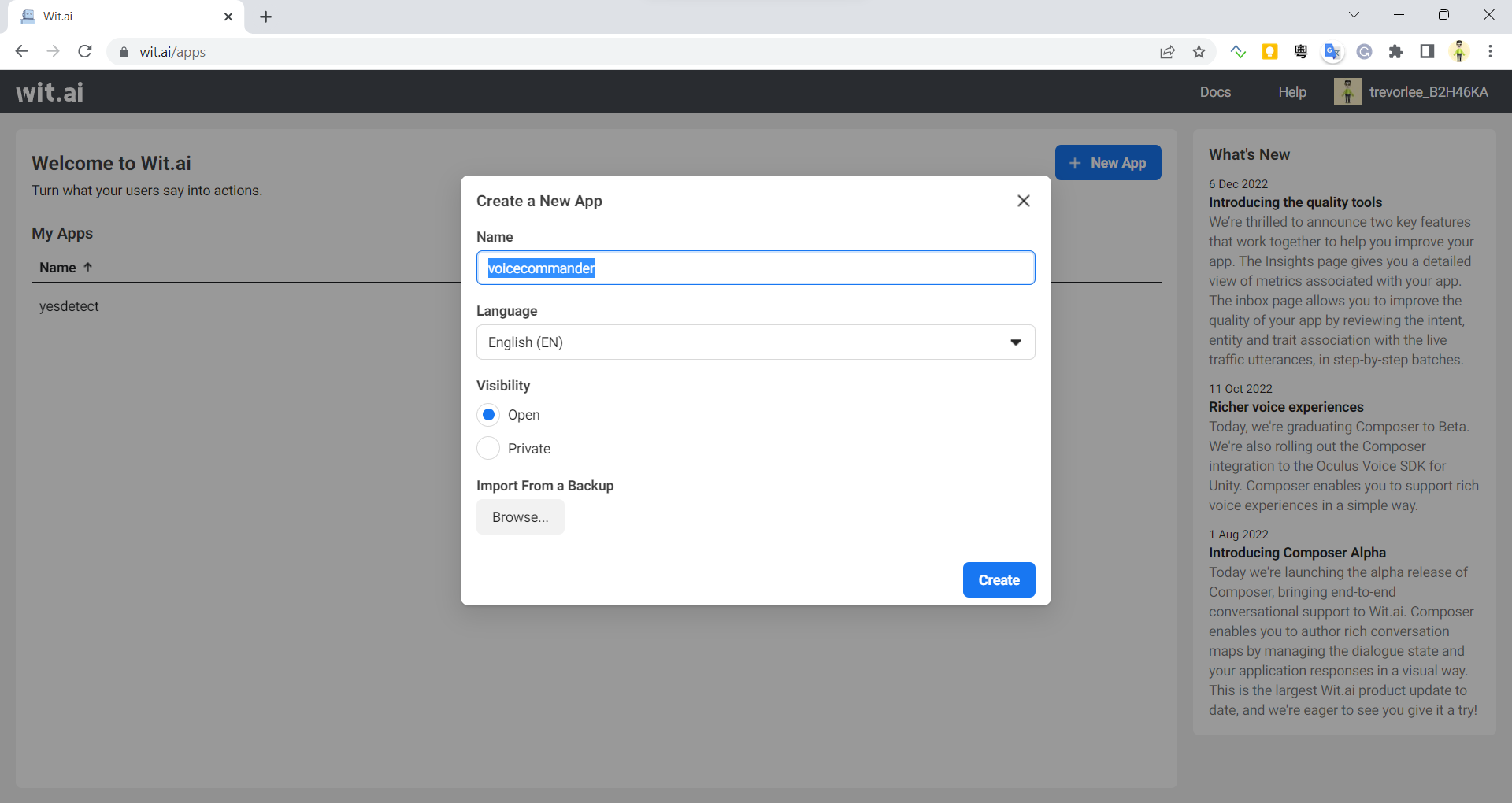Reload the page with the refresh icon
1512x803 pixels.
click(85, 52)
